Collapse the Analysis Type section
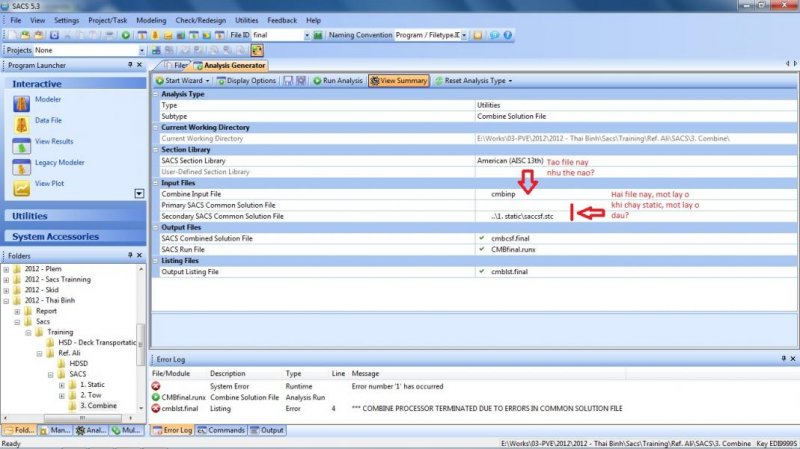800x449 pixels. tap(156, 94)
